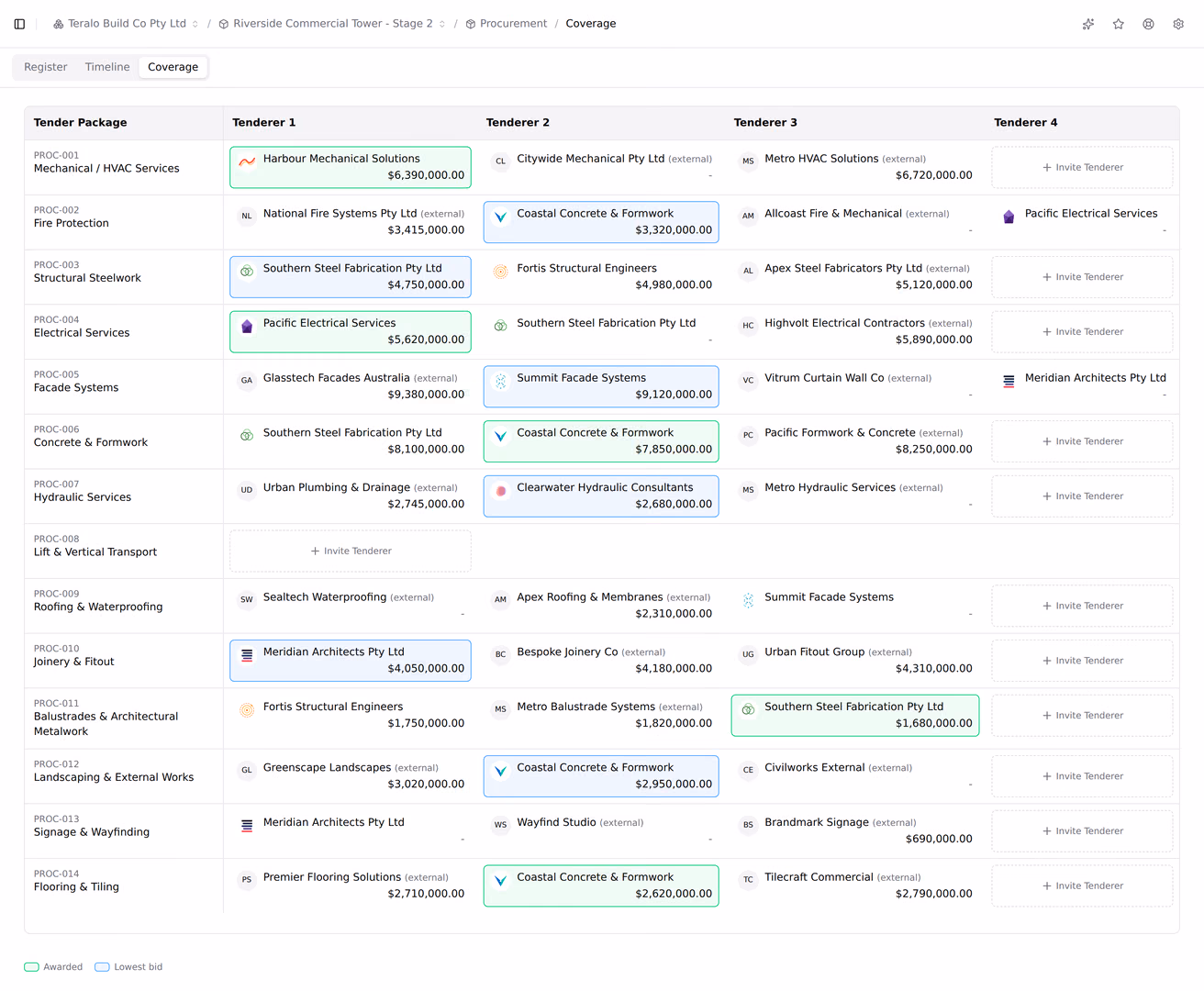Screen dimensions: 1204x991
Task: Click Apex Roofing & Membranes $2,310,000.00 bid
Action: (x=601, y=606)
